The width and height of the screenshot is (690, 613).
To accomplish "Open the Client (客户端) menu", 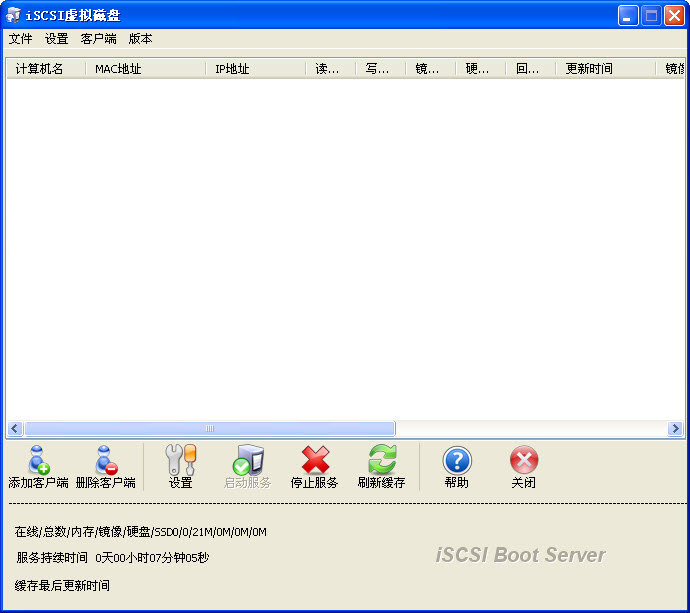I will point(98,39).
